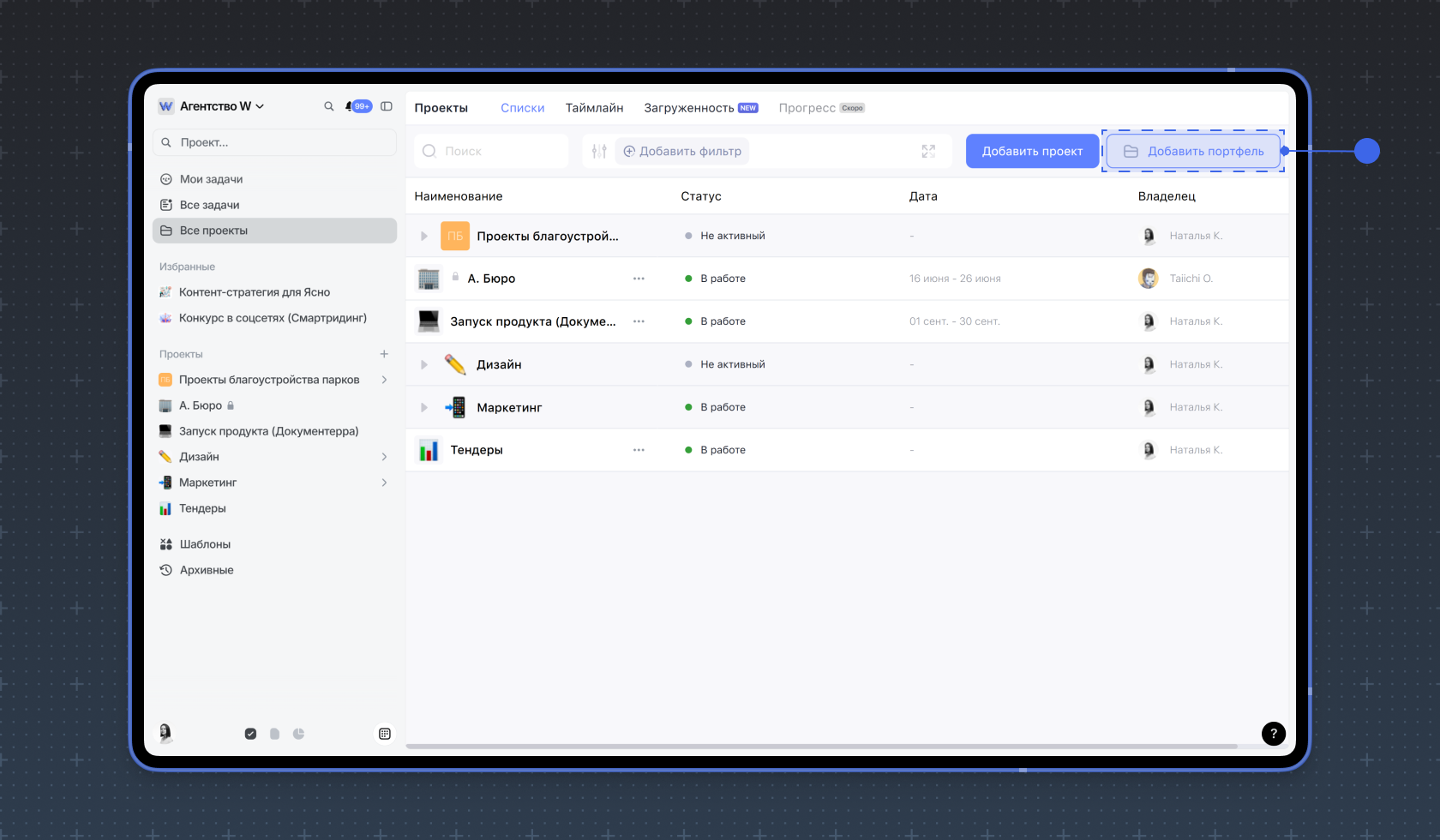Open the filter settings sliders icon
The width and height of the screenshot is (1440, 840).
(599, 152)
